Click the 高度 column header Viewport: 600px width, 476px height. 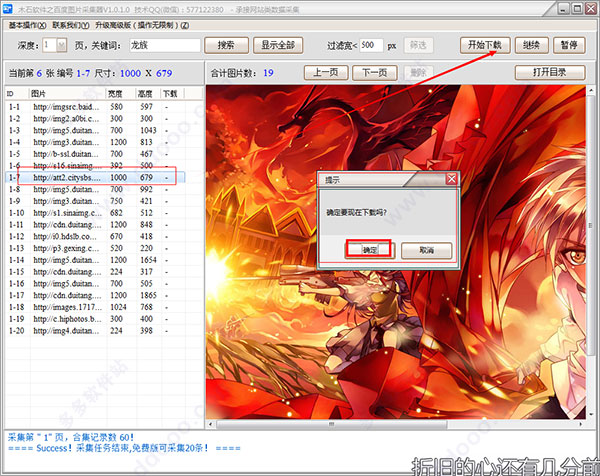click(x=148, y=94)
